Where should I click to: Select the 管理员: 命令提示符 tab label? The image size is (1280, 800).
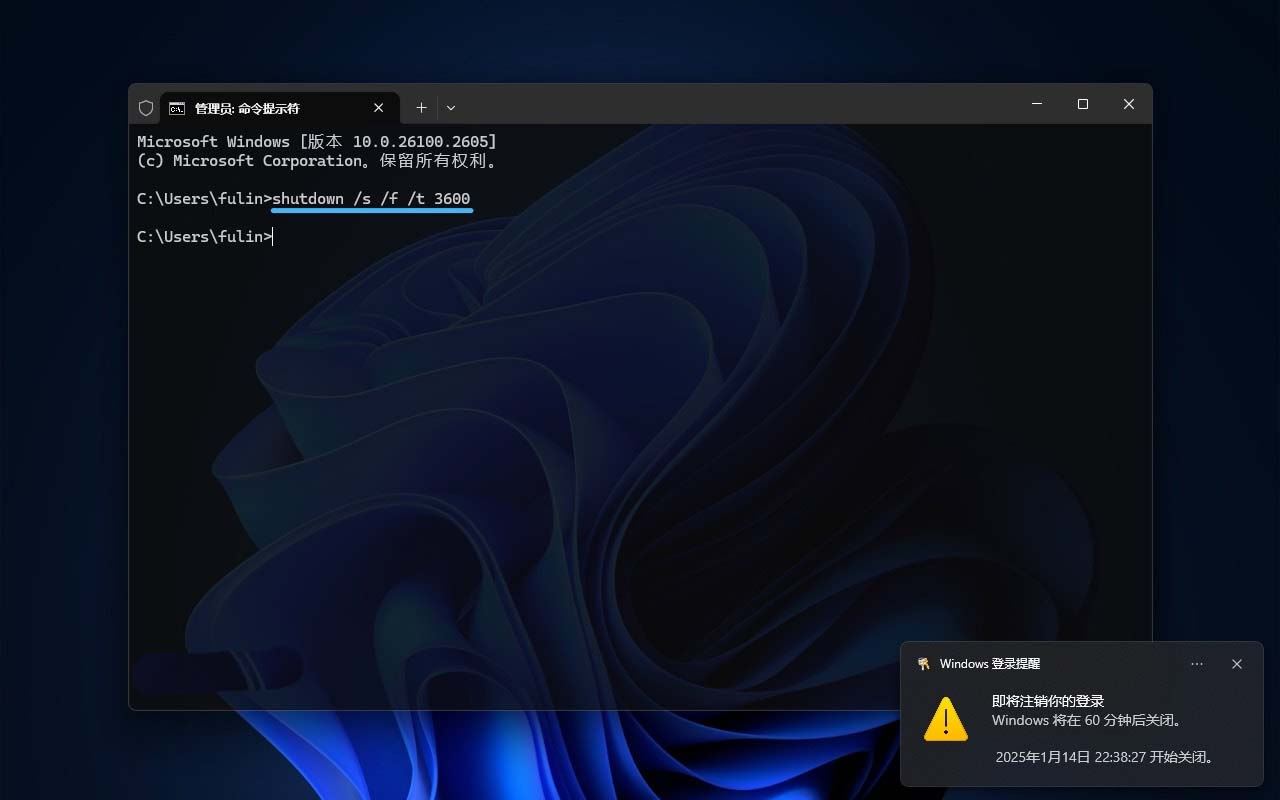(247, 108)
